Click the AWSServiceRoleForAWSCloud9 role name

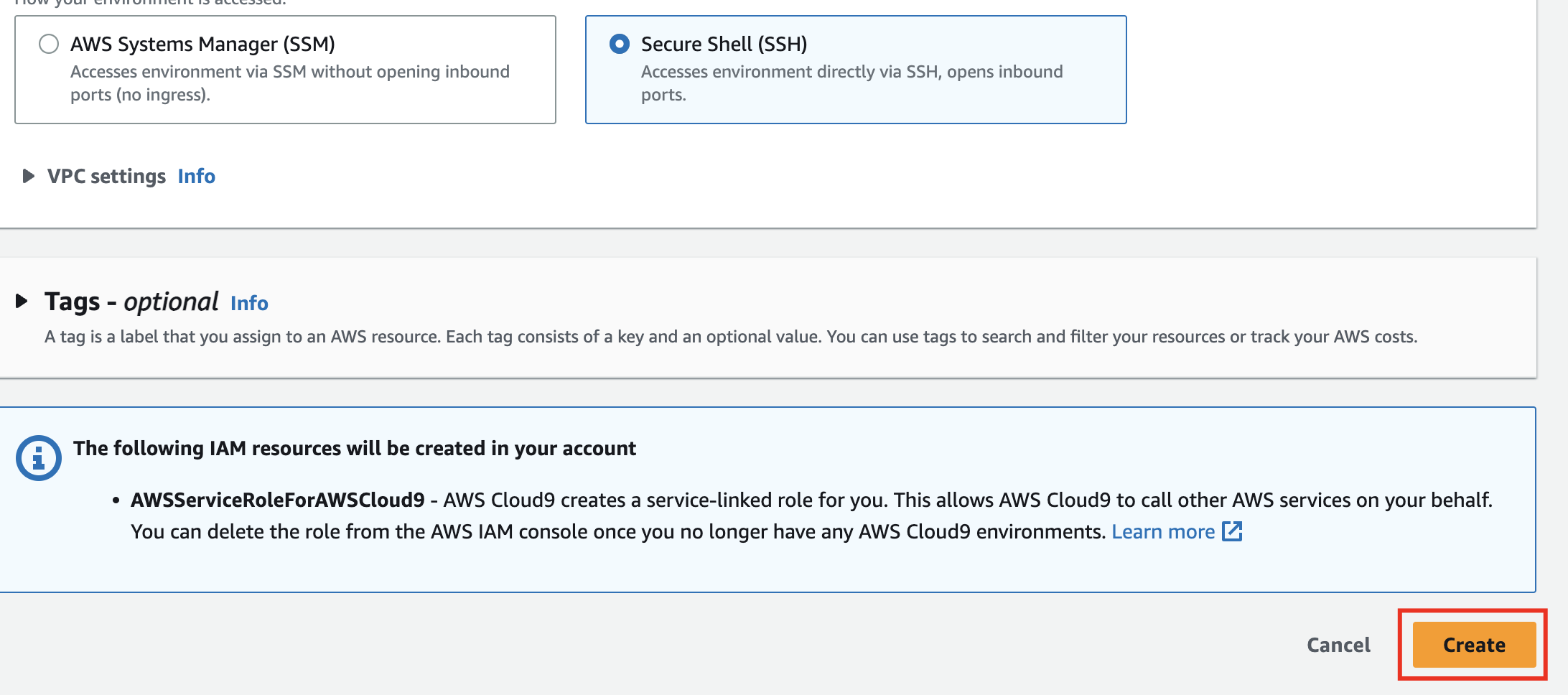[278, 500]
